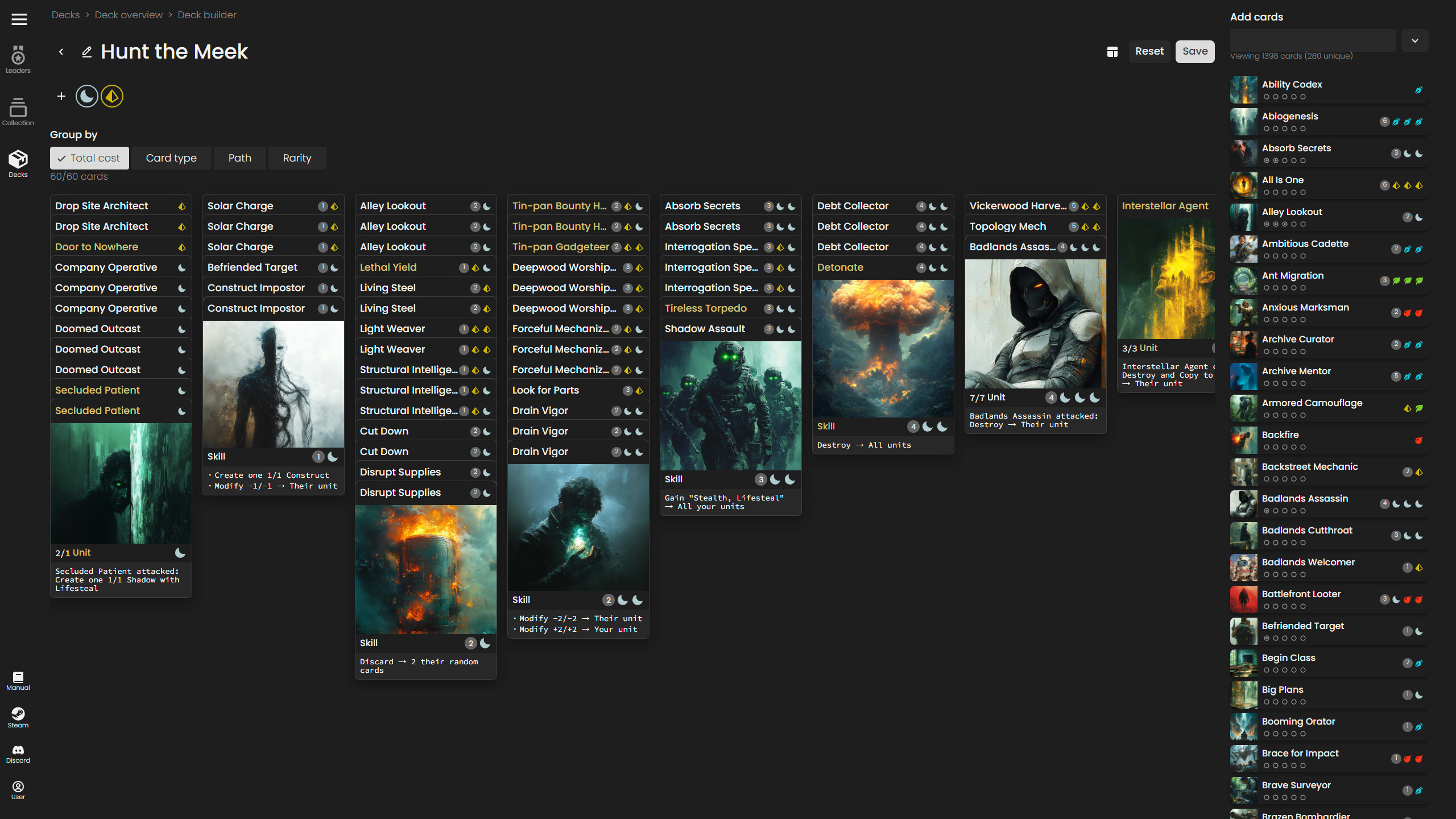
Task: Rename the deck using the pencil icon
Action: coord(86,52)
